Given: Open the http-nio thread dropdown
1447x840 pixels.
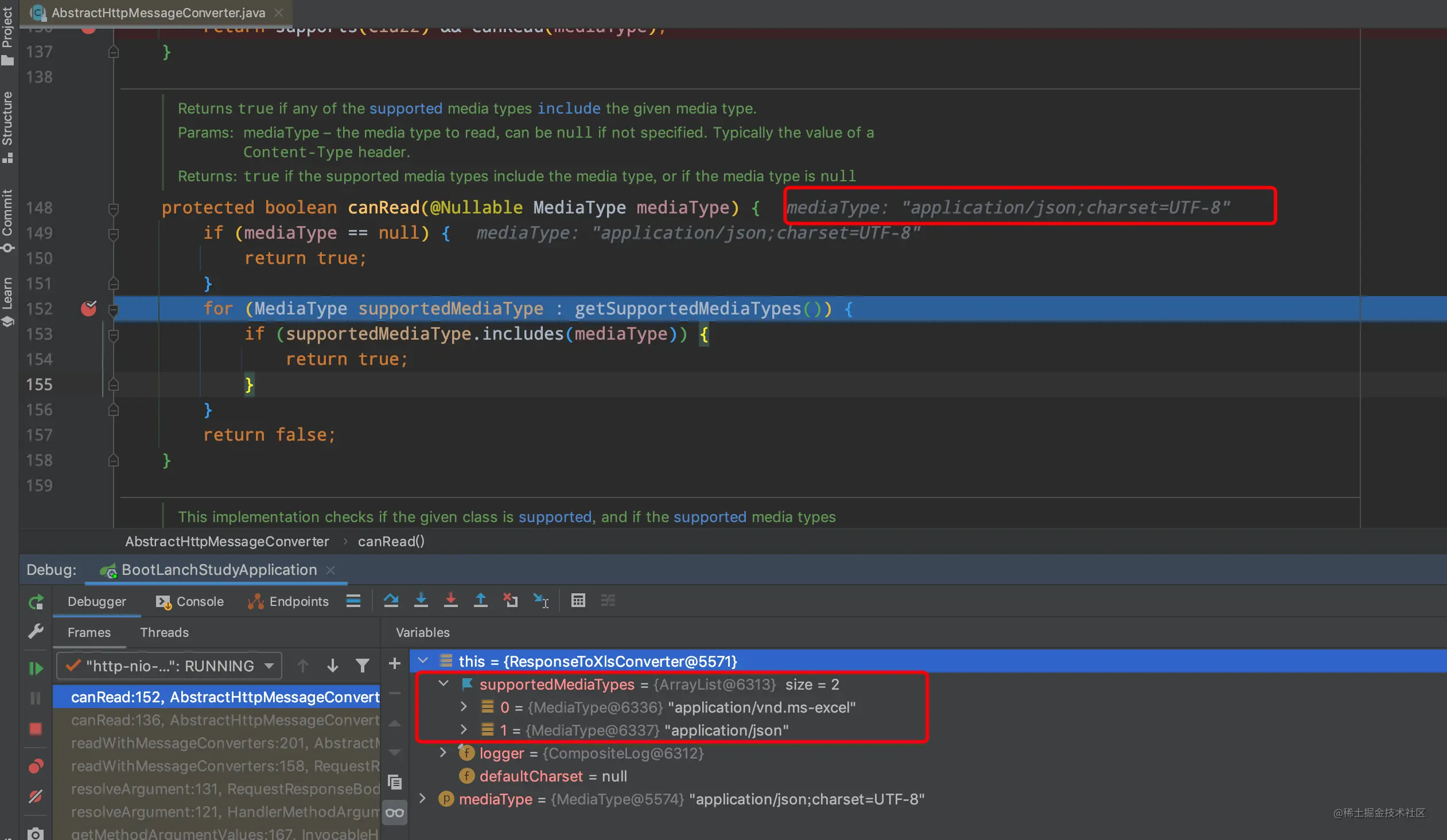Looking at the screenshot, I should click(x=169, y=666).
